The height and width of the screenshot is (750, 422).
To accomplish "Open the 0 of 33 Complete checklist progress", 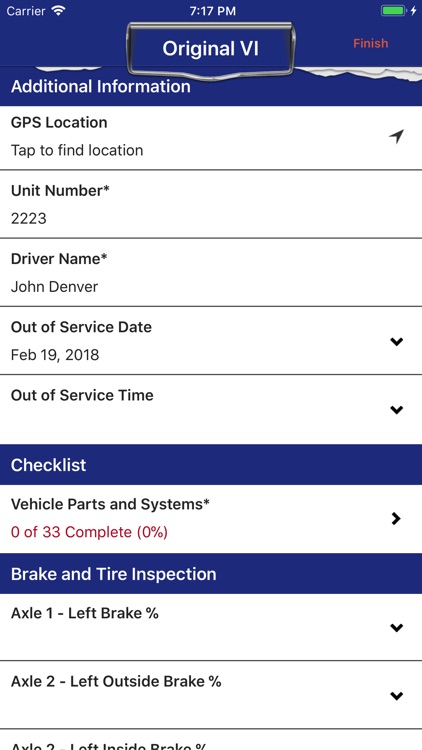I will pyautogui.click(x=89, y=532).
